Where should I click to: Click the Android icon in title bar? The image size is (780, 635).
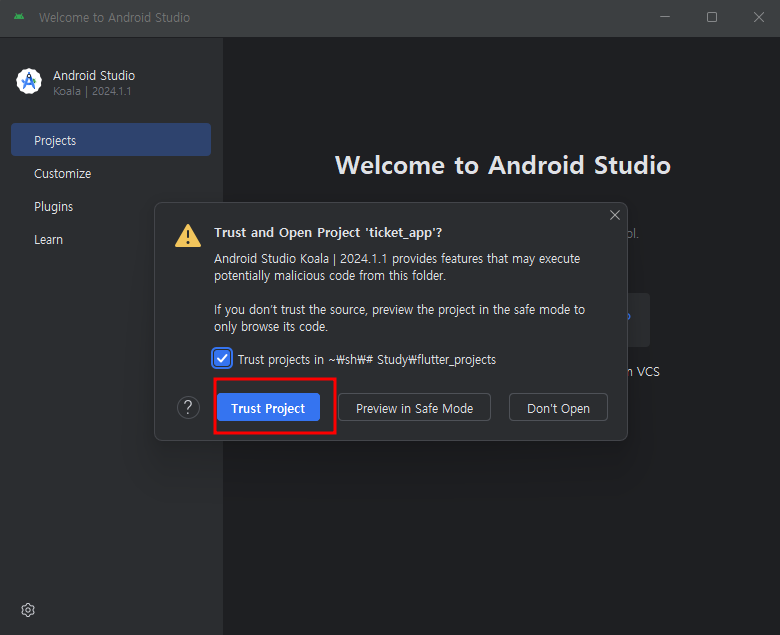click(19, 17)
